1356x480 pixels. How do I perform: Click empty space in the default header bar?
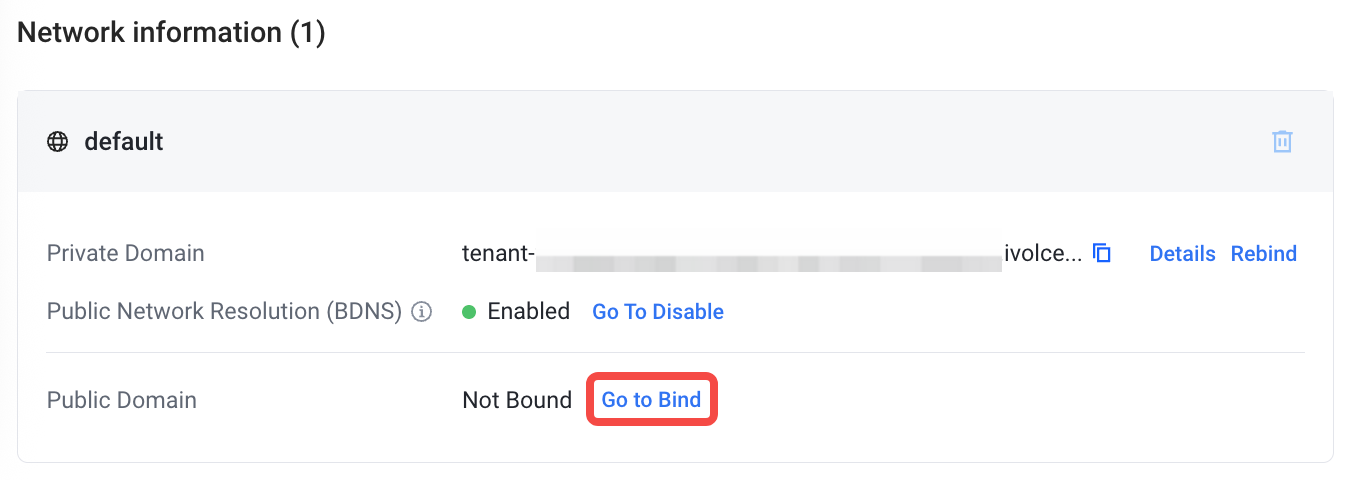pyautogui.click(x=700, y=142)
